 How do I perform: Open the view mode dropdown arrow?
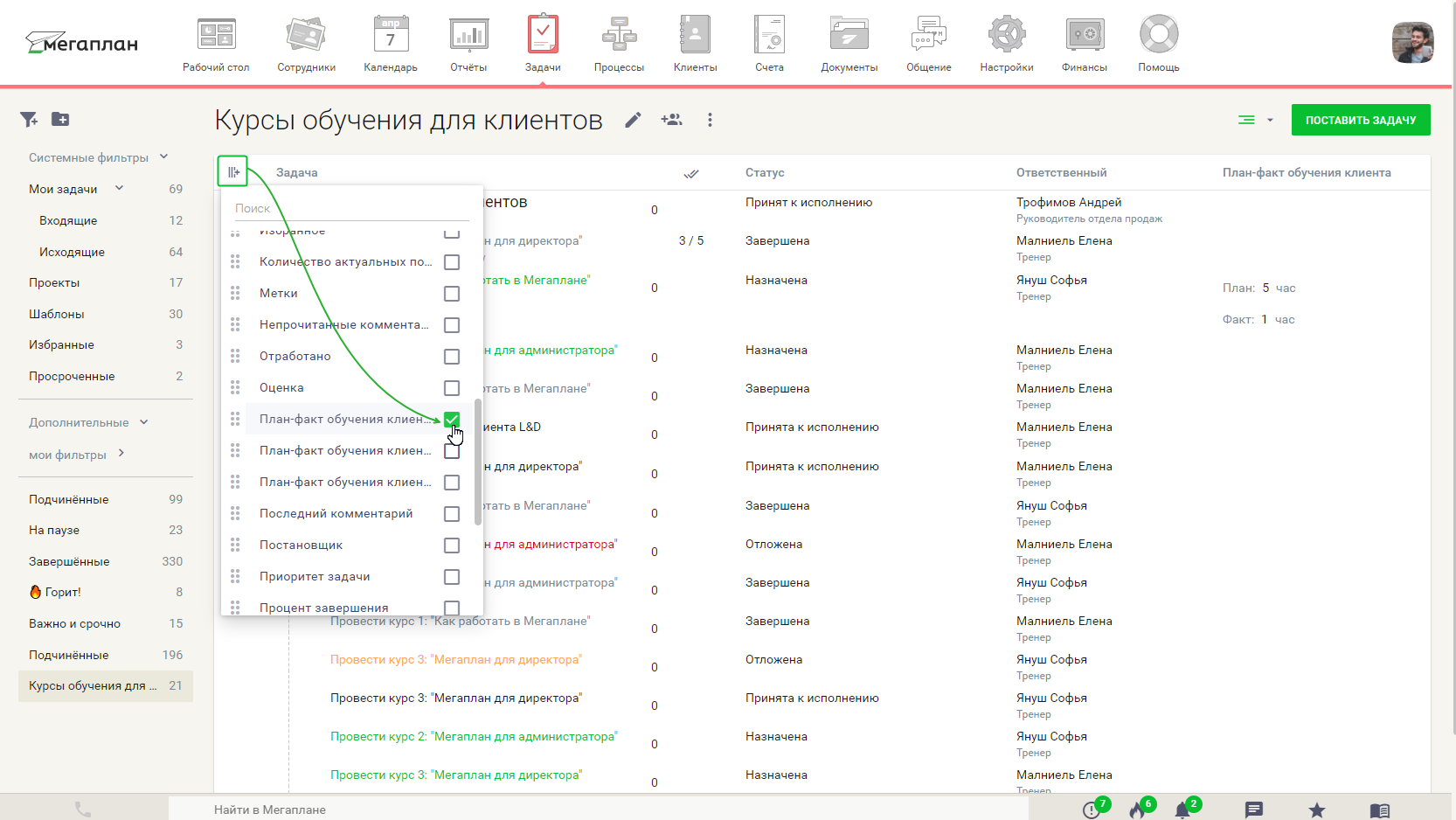[1270, 121]
